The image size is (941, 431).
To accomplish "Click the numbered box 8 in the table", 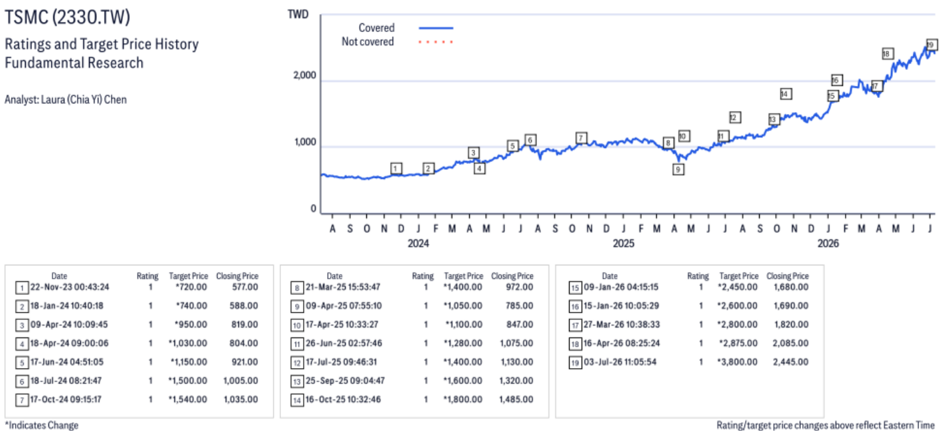I will 296,288.
